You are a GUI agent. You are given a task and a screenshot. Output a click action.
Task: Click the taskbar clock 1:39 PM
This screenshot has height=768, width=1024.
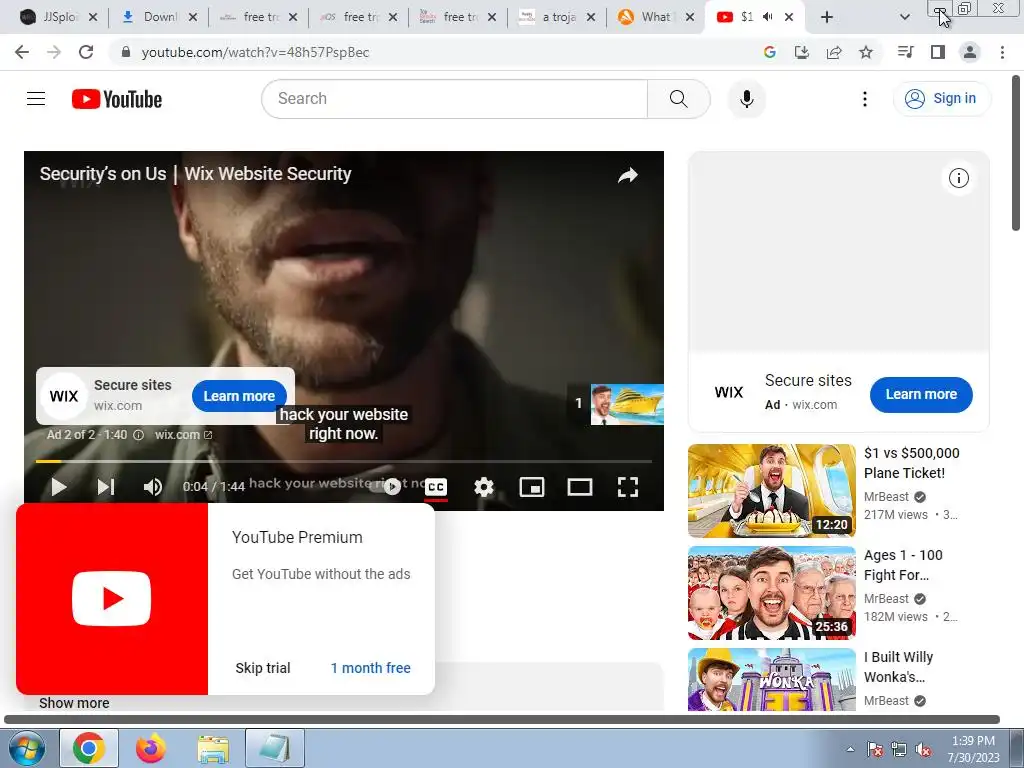973,749
